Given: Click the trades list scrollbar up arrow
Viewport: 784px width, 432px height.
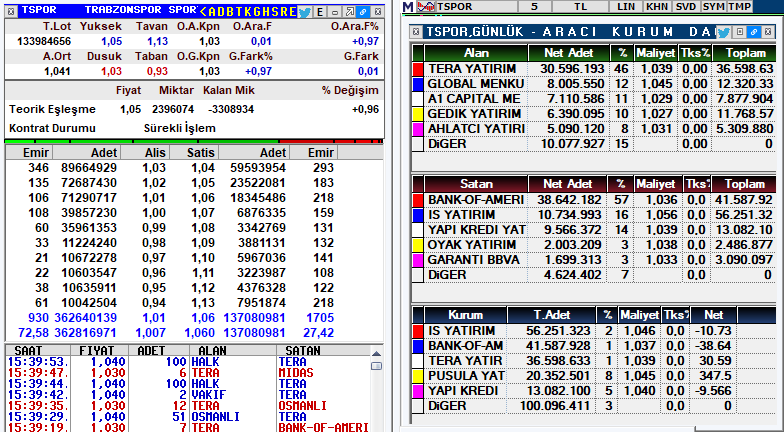Looking at the screenshot, I should (376, 354).
